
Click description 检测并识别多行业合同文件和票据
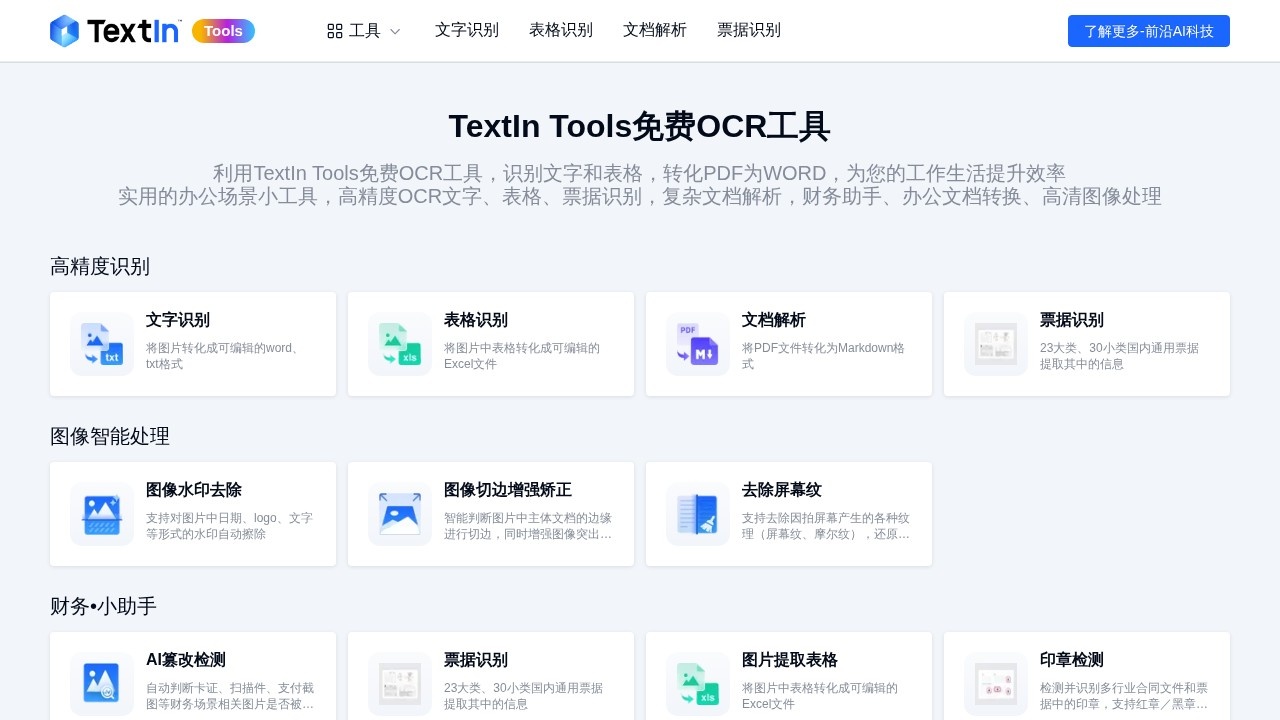click(x=1124, y=696)
